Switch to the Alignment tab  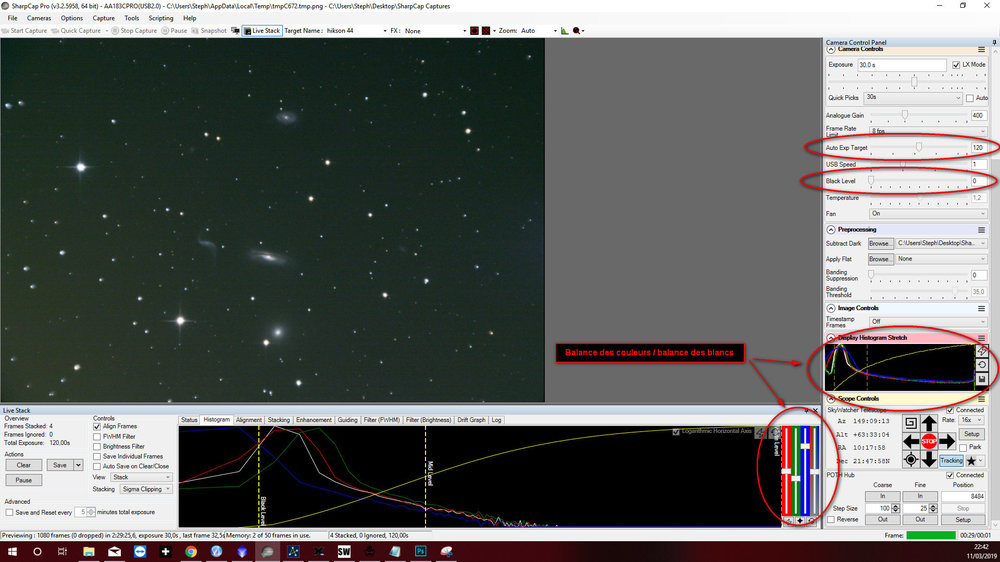pos(248,420)
